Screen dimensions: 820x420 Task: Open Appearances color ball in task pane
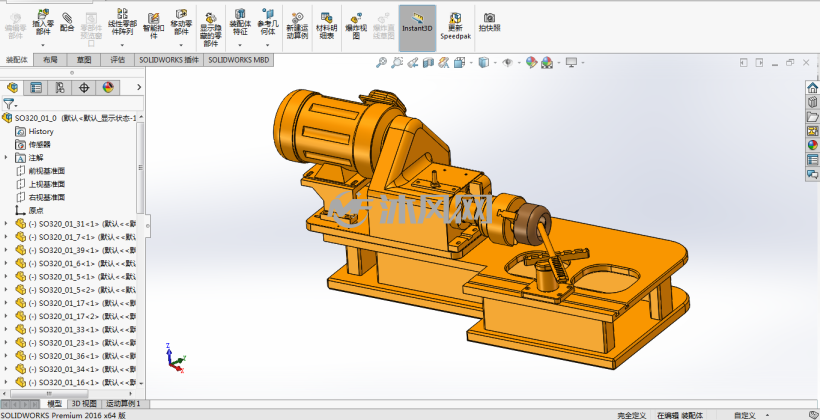coord(812,145)
